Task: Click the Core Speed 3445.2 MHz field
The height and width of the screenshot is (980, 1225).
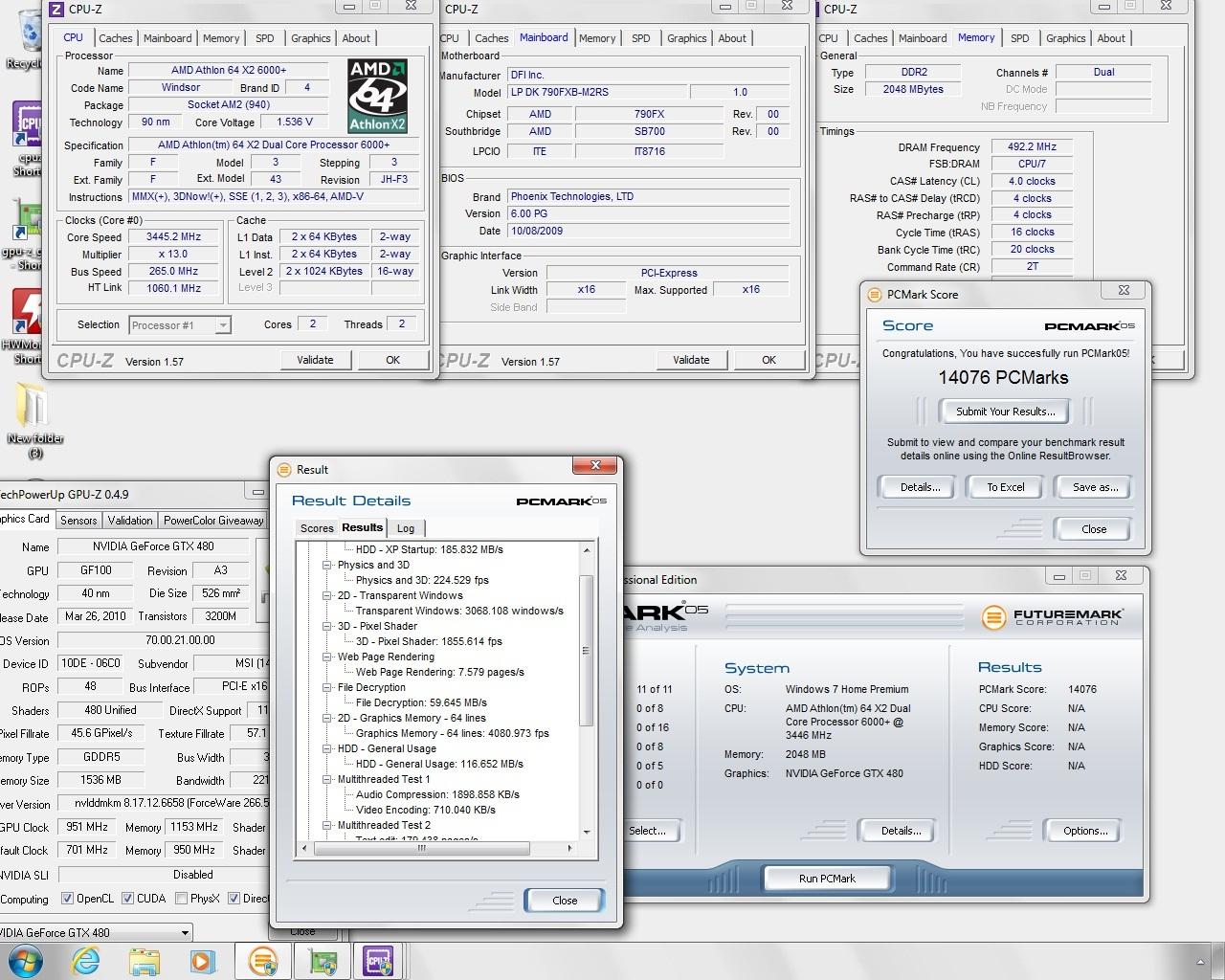Action: click(x=173, y=237)
